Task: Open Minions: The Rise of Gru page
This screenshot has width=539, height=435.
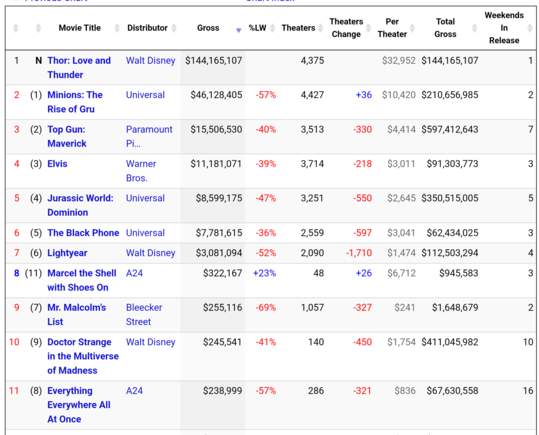Action: 75,102
